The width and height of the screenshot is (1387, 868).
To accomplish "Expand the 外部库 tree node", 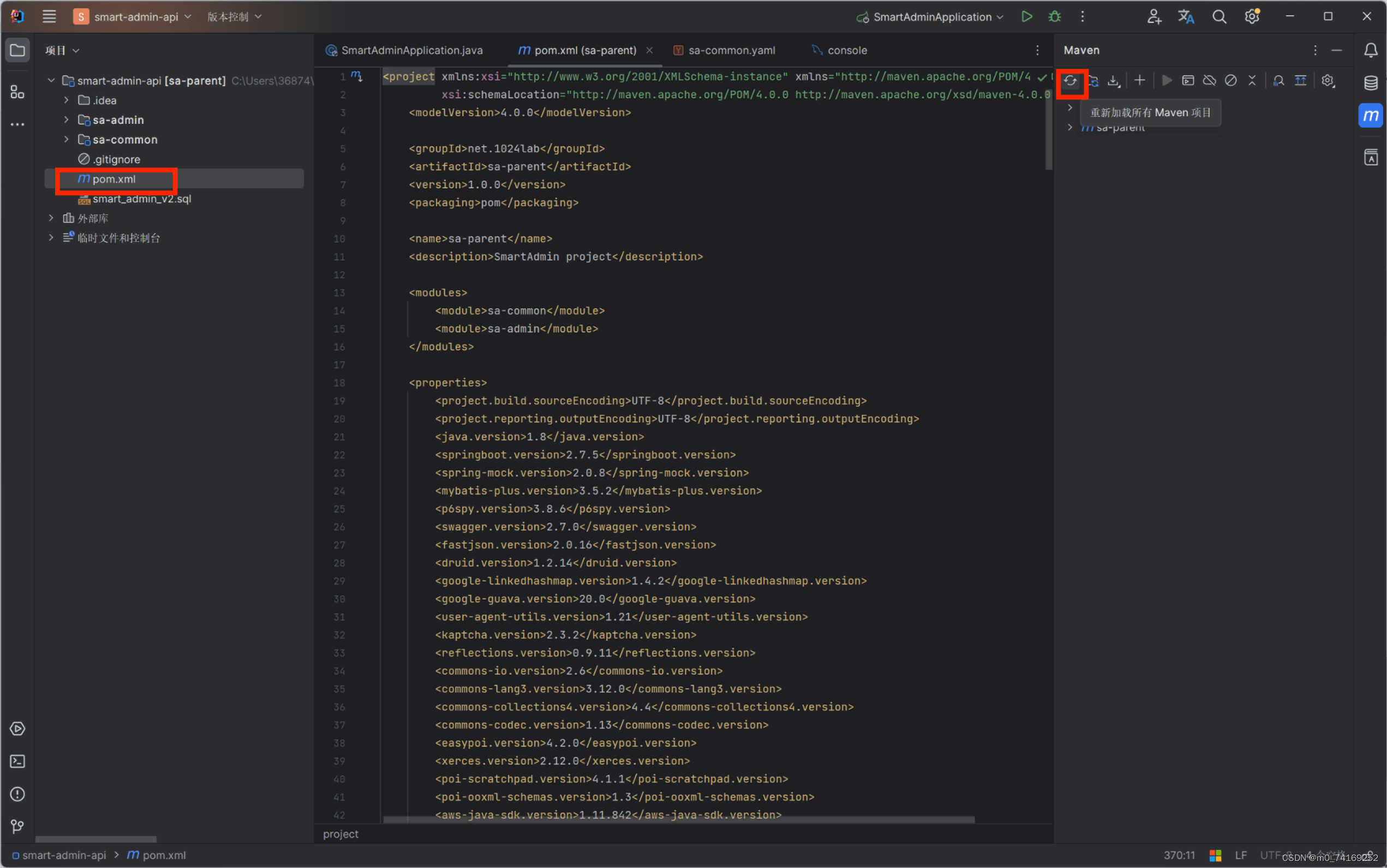I will pyautogui.click(x=52, y=218).
